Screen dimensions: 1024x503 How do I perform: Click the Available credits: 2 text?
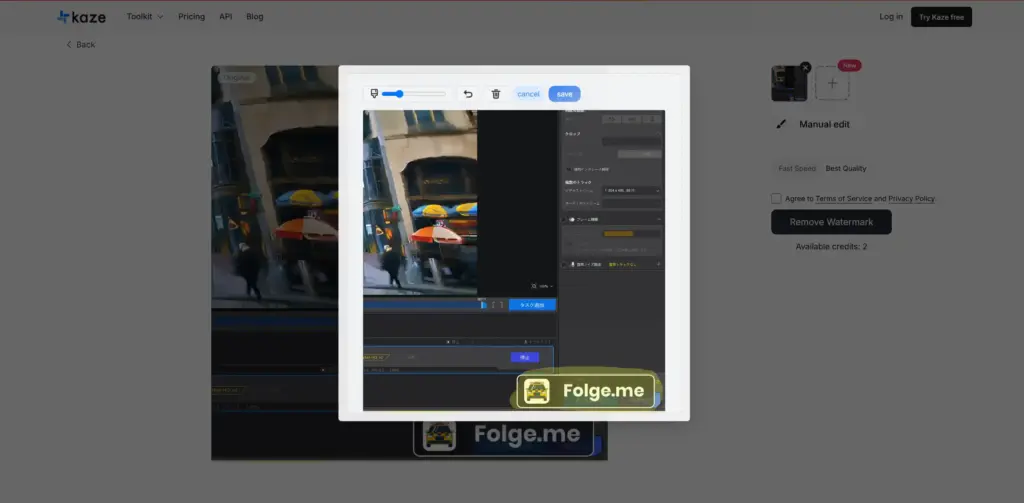[831, 247]
